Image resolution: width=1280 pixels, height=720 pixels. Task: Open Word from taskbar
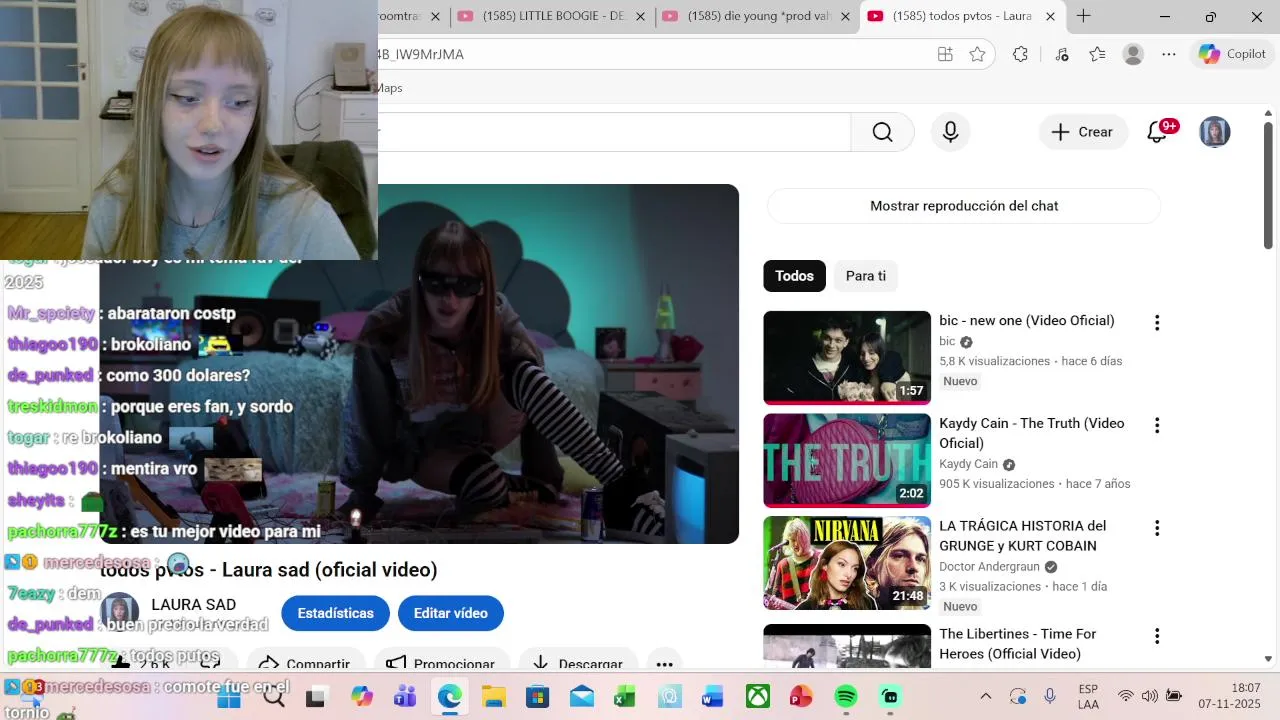(713, 696)
